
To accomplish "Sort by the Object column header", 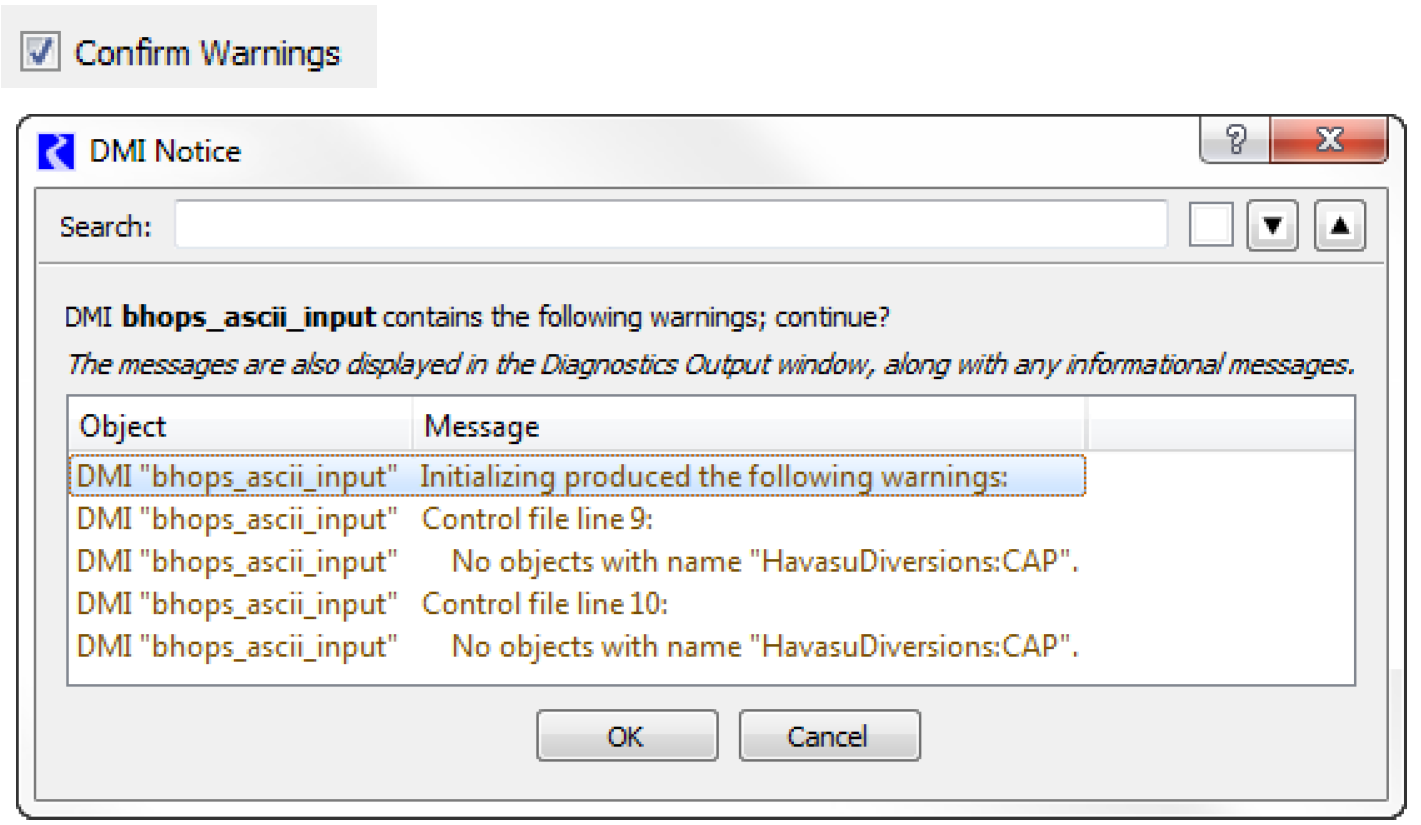I will (240, 427).
